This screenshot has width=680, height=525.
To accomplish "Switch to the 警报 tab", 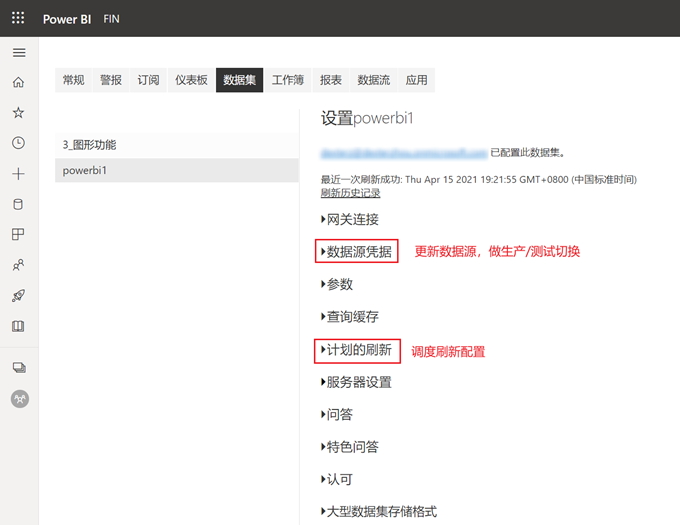I will coord(111,80).
